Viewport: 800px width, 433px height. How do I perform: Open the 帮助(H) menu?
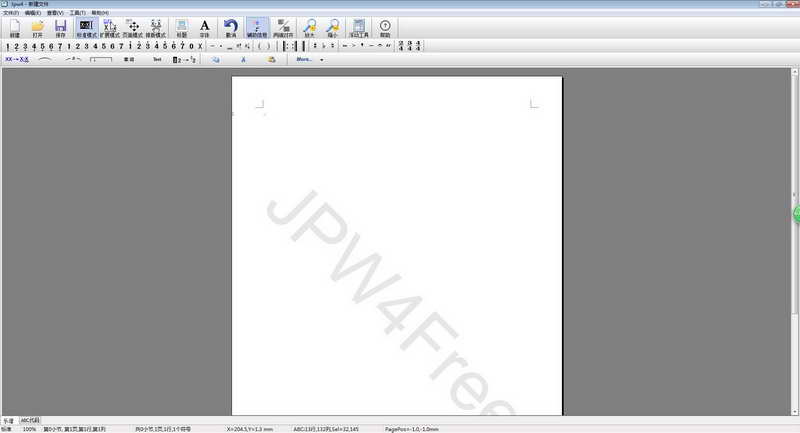coord(100,13)
